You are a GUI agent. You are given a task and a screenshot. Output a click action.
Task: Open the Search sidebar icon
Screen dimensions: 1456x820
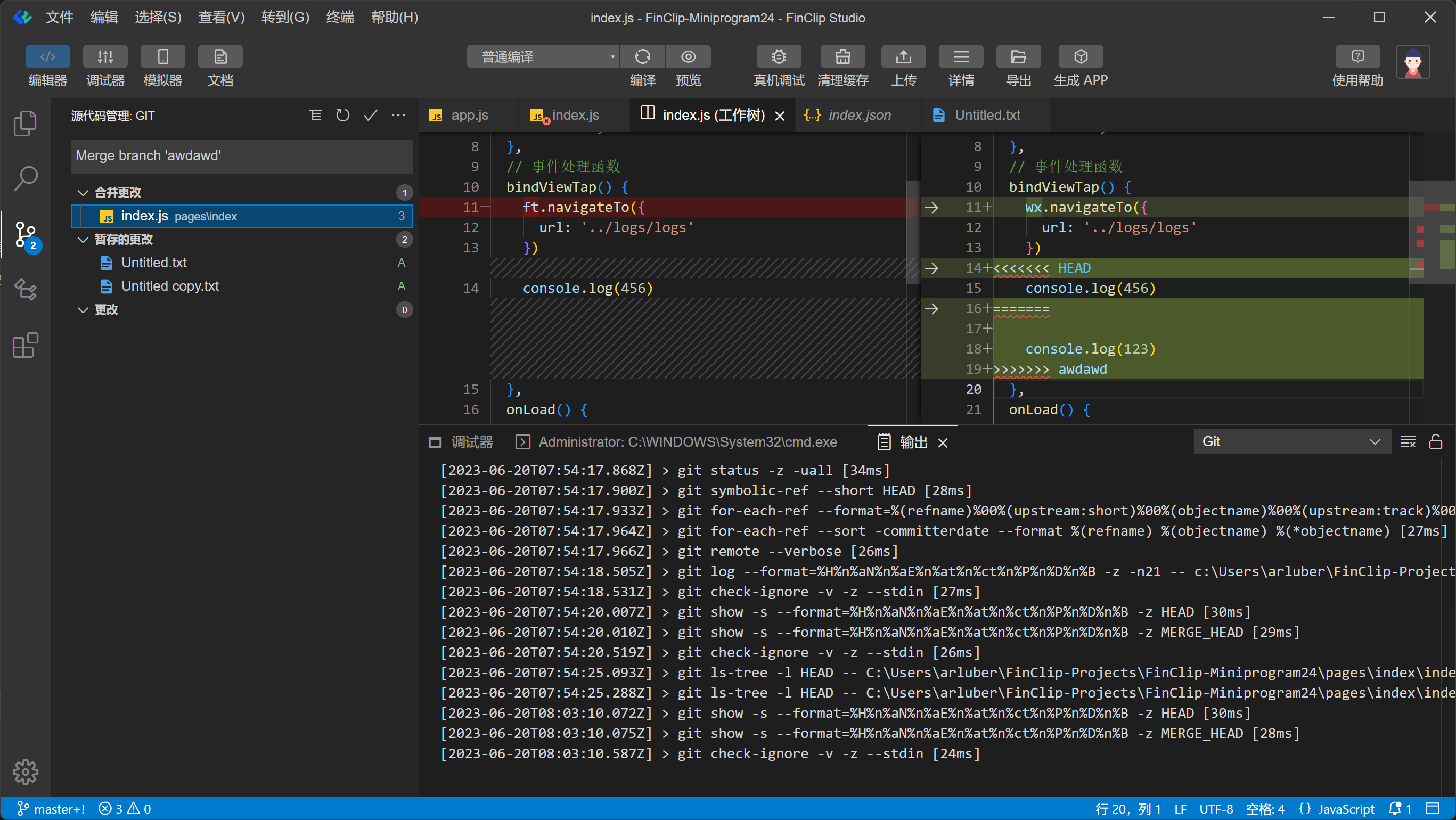[x=26, y=178]
